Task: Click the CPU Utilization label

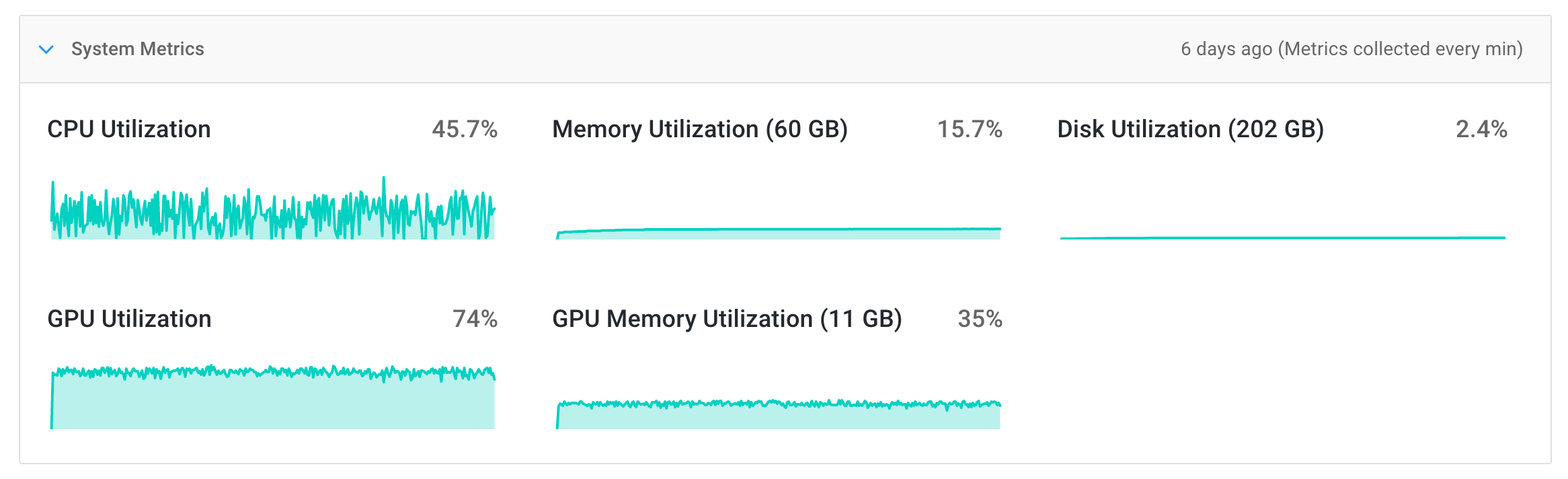Action: [129, 129]
